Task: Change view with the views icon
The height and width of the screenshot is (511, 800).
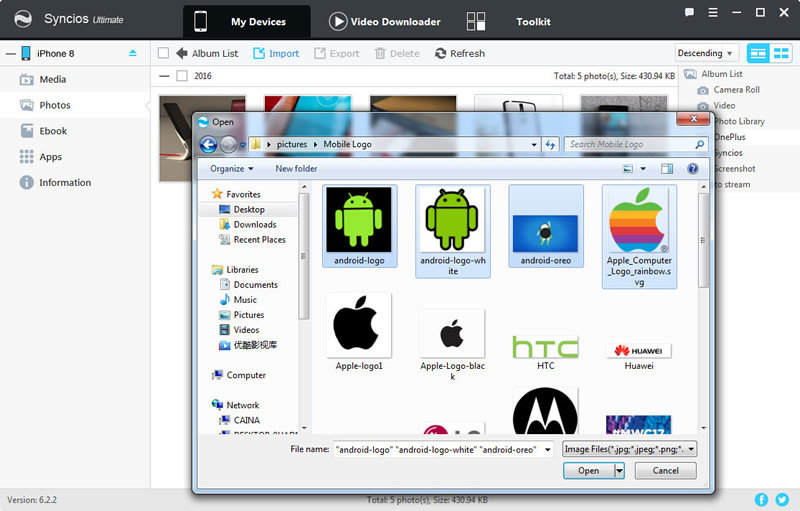Action: click(x=628, y=169)
